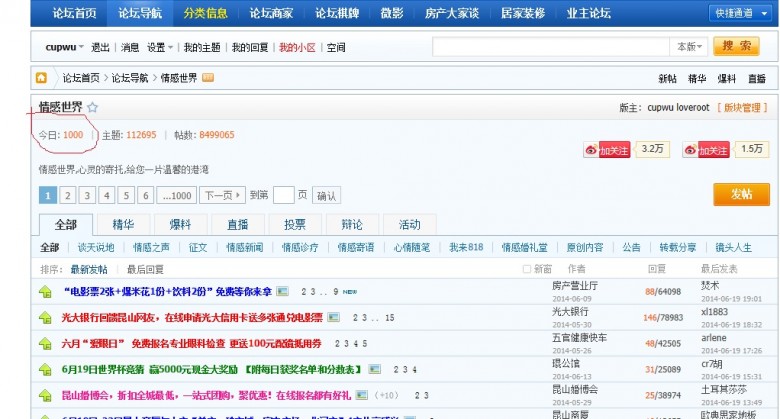Click the orange 搜索 button
The image size is (780, 419).
coord(738,47)
